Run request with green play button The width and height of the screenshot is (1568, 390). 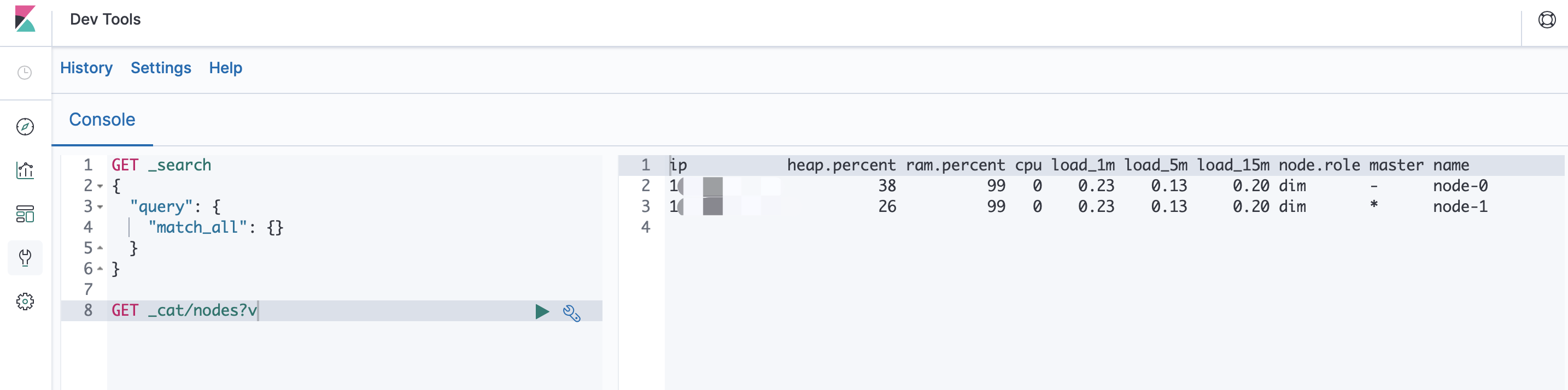point(542,311)
